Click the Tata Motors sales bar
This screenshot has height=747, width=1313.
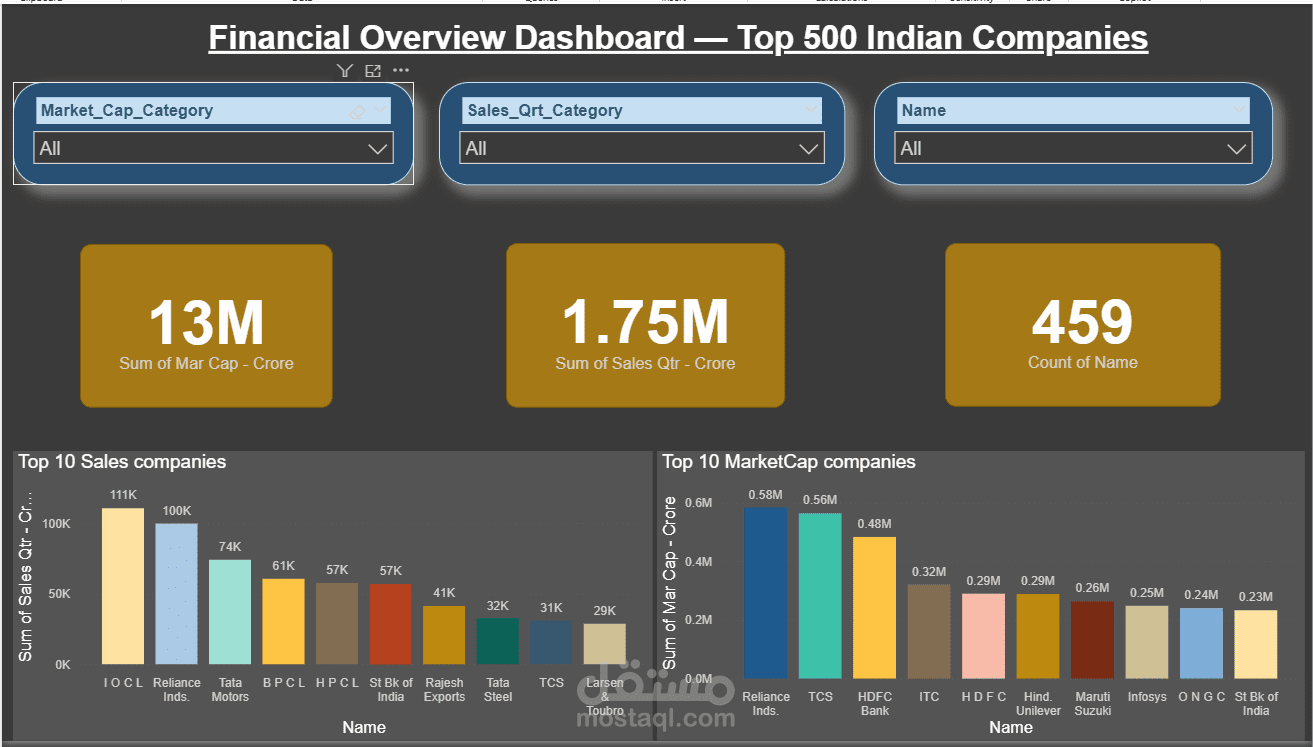(230, 612)
